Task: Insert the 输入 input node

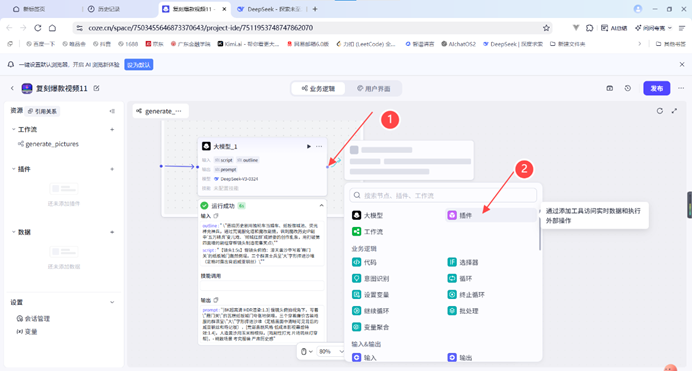Action: (365, 357)
